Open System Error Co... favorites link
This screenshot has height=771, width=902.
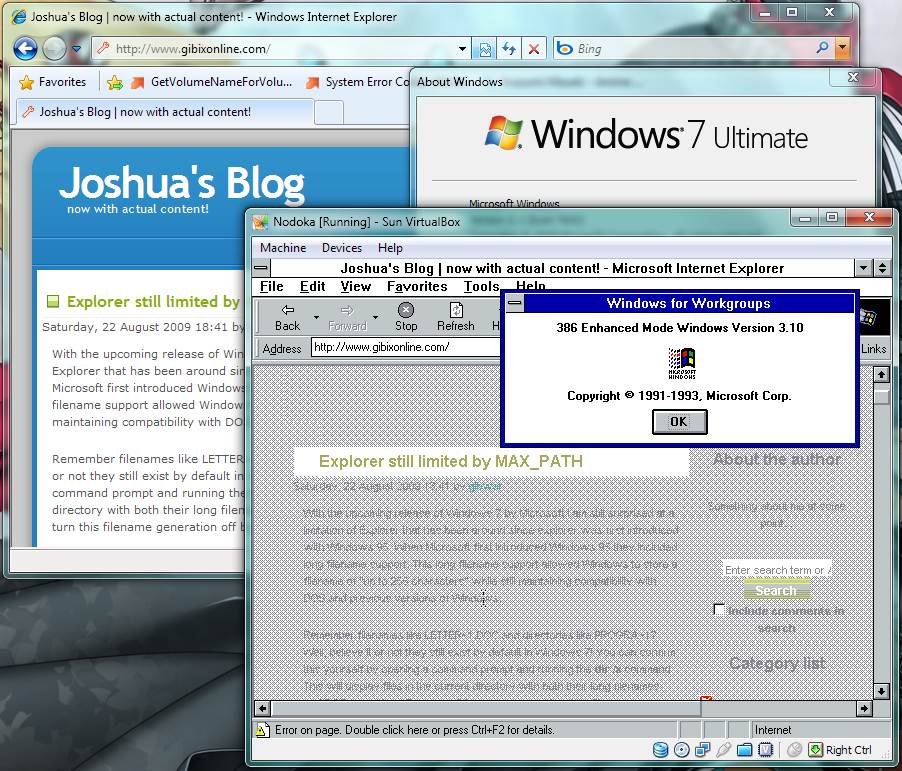(358, 82)
